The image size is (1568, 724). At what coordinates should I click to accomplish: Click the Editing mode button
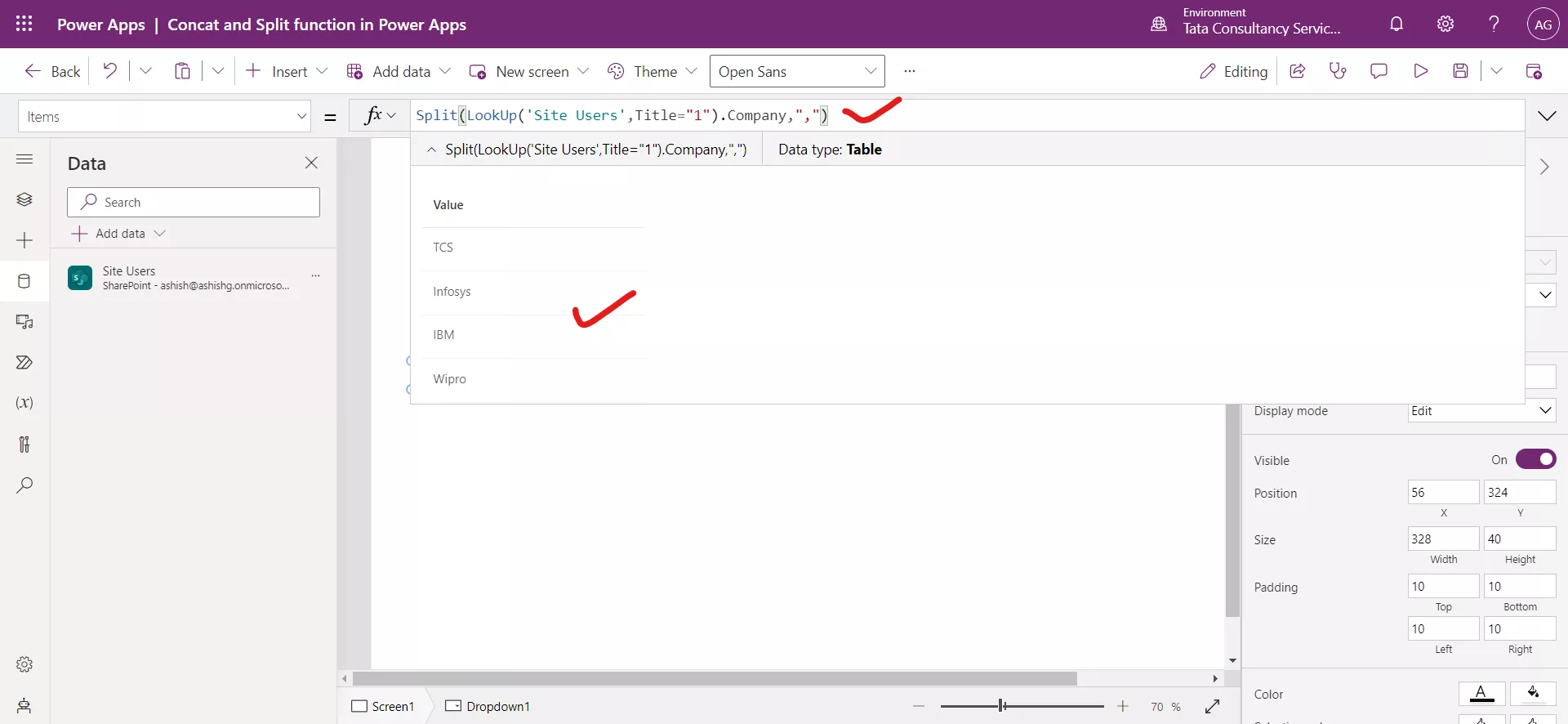click(1233, 71)
